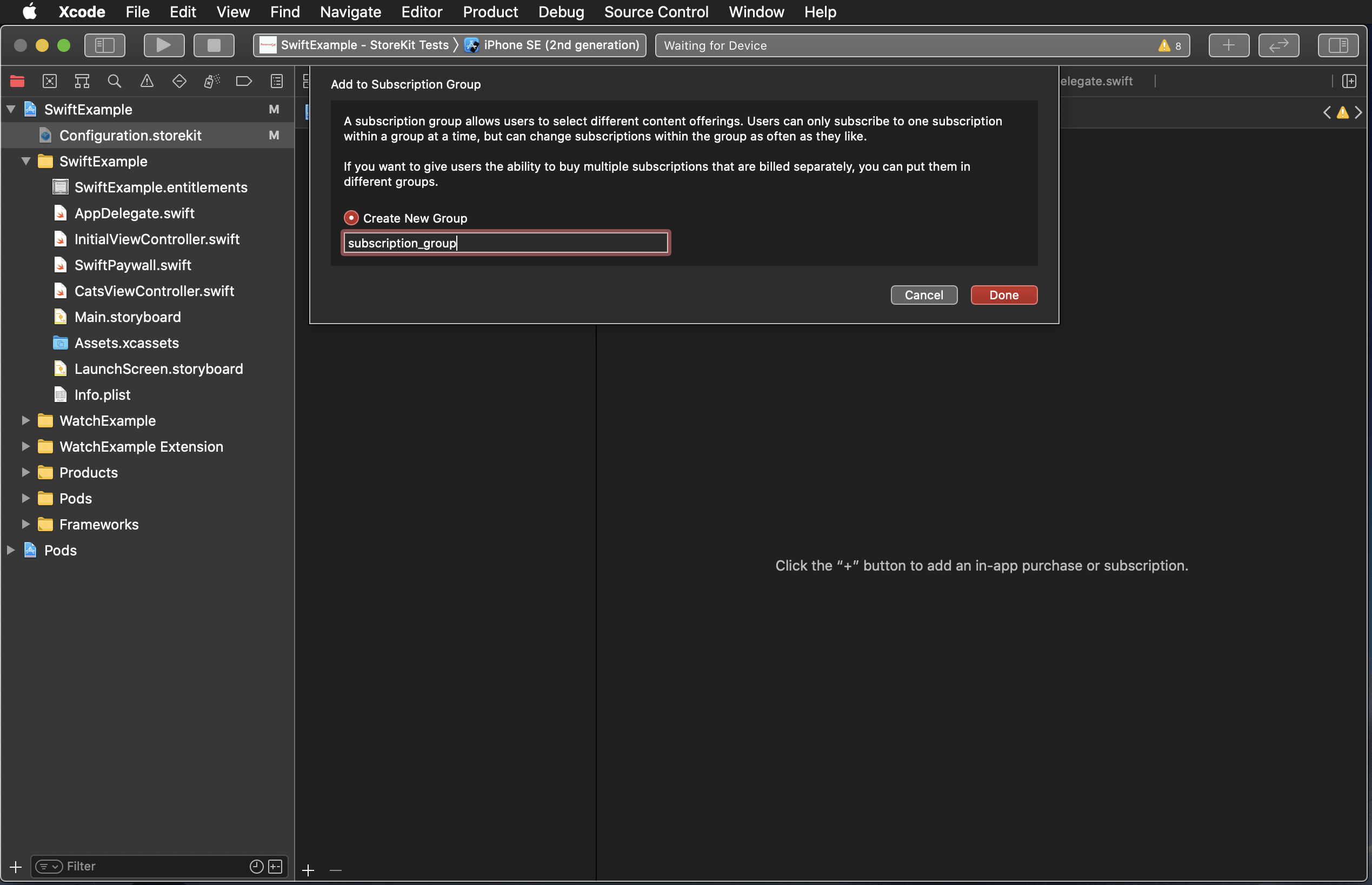1372x885 pixels.
Task: Toggle the navigator panel visibility
Action: click(105, 45)
